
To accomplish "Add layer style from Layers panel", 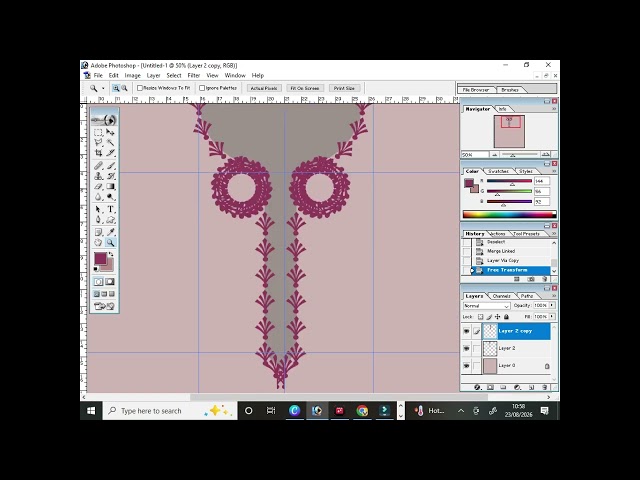I will (x=477, y=387).
